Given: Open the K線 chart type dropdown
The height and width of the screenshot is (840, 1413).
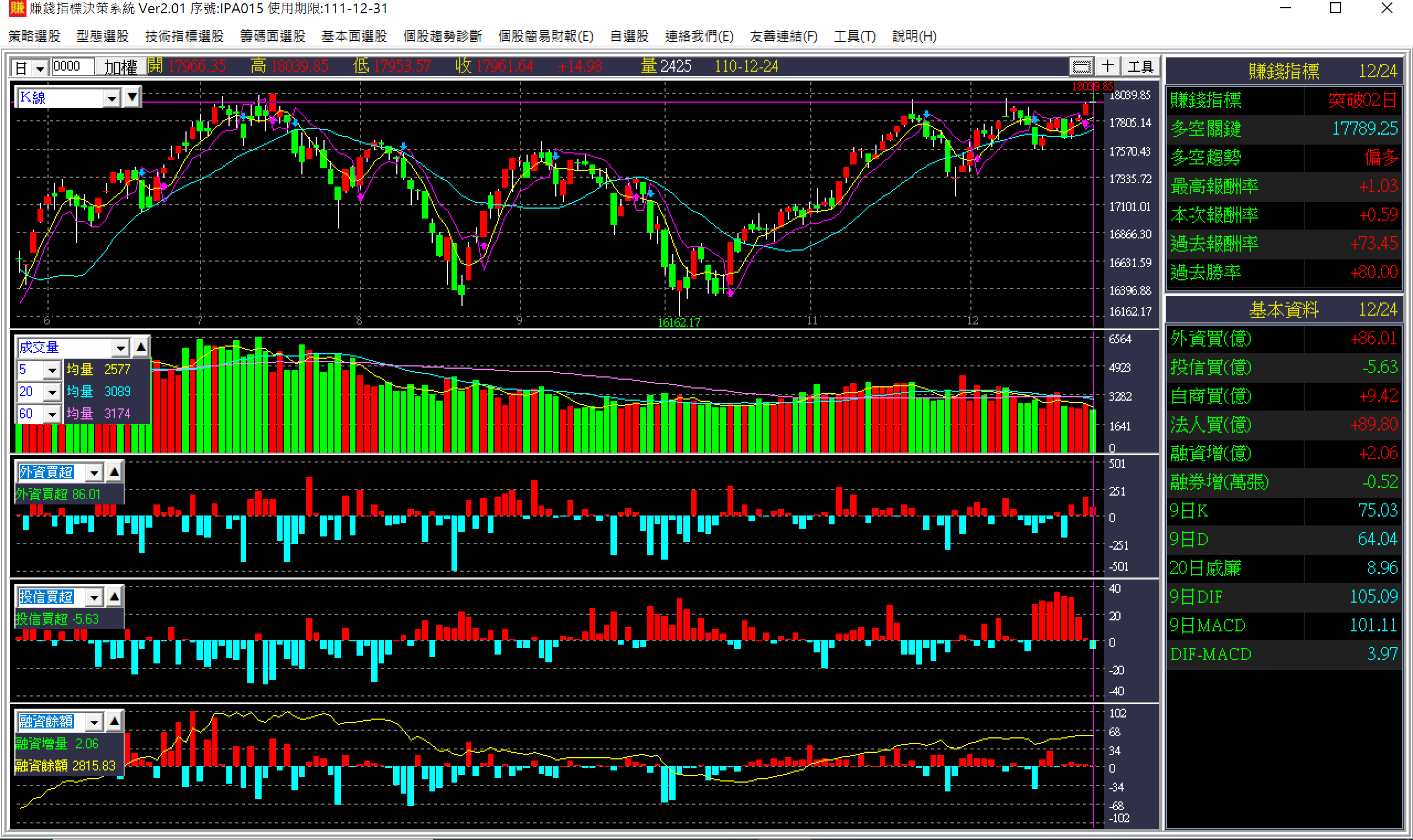Looking at the screenshot, I should tap(111, 98).
